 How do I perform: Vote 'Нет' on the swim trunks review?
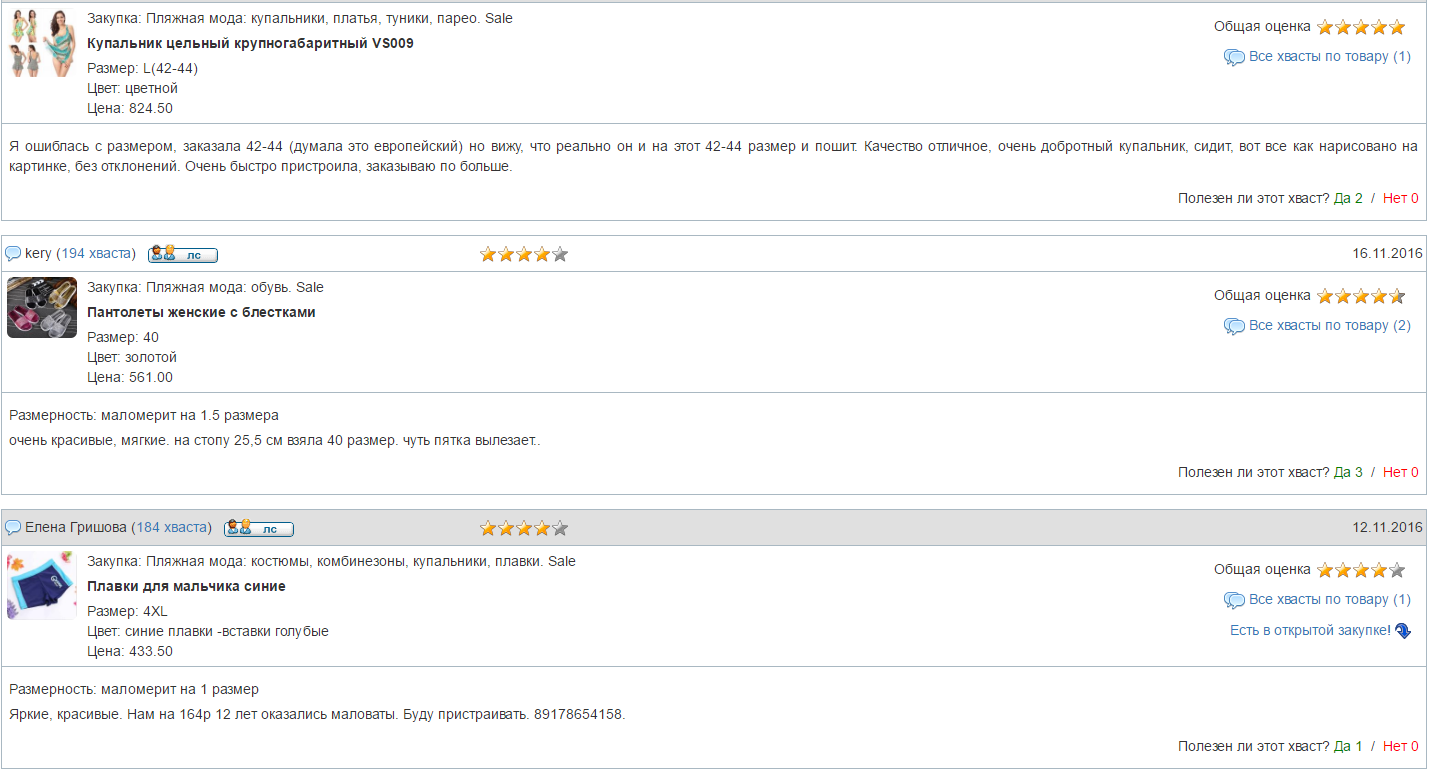tap(1400, 746)
